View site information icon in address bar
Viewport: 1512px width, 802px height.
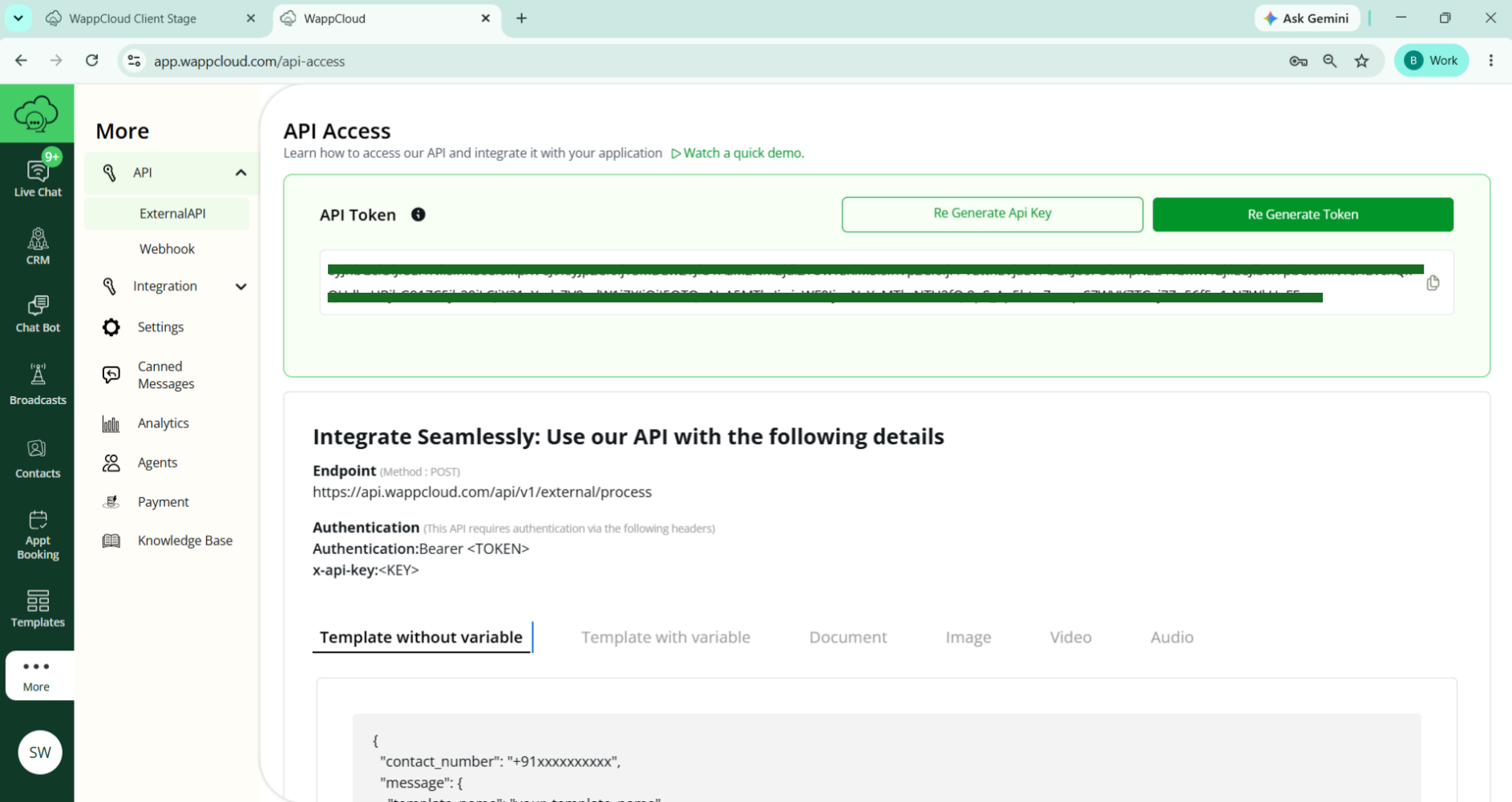tap(134, 60)
